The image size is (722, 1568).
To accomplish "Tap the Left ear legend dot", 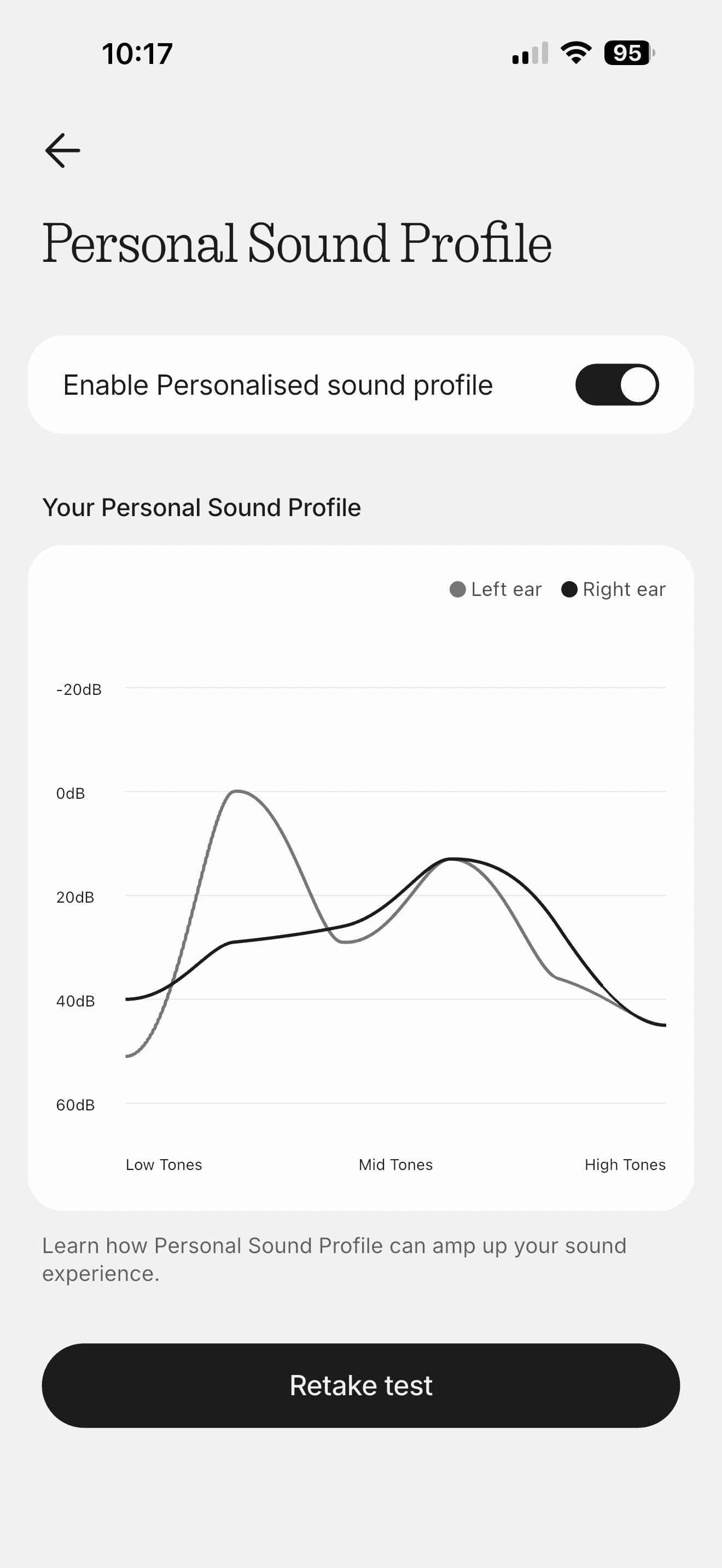I will [x=458, y=589].
